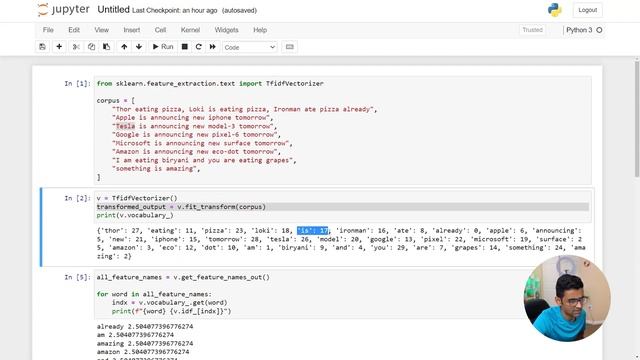Viewport: 640px width, 360px height.
Task: Click the page vertical scrollbar
Action: tap(637, 118)
